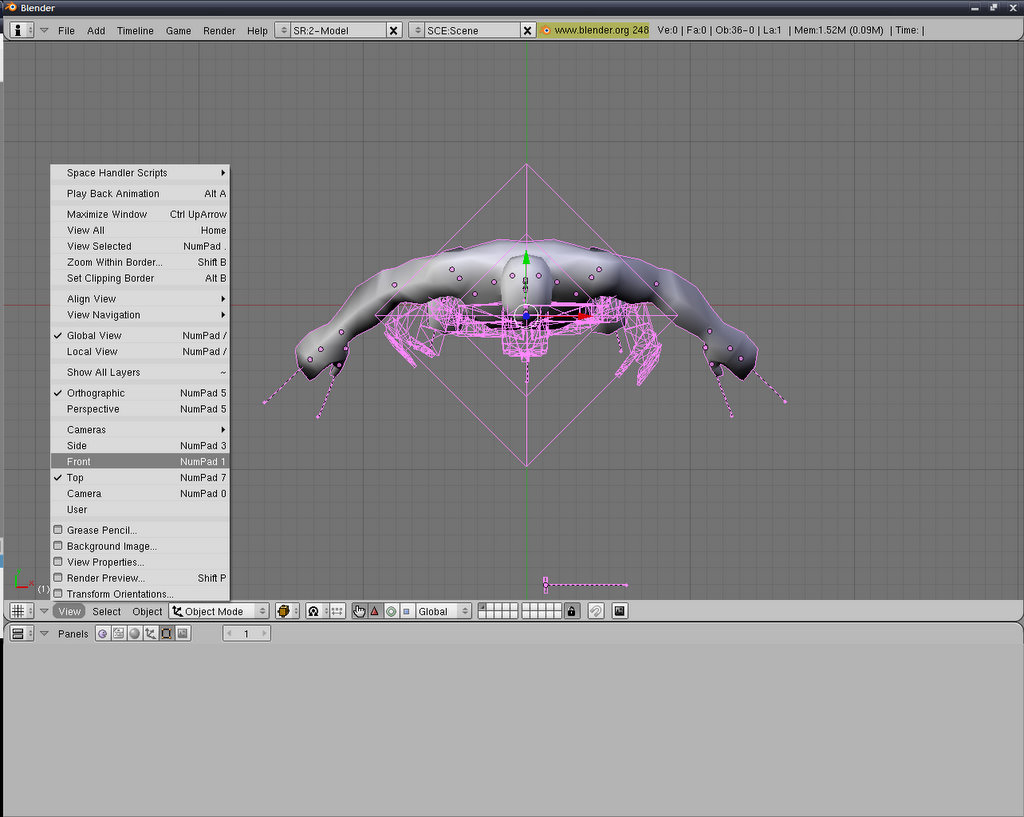
Task: Switch to Local View in menu
Action: [x=92, y=352]
